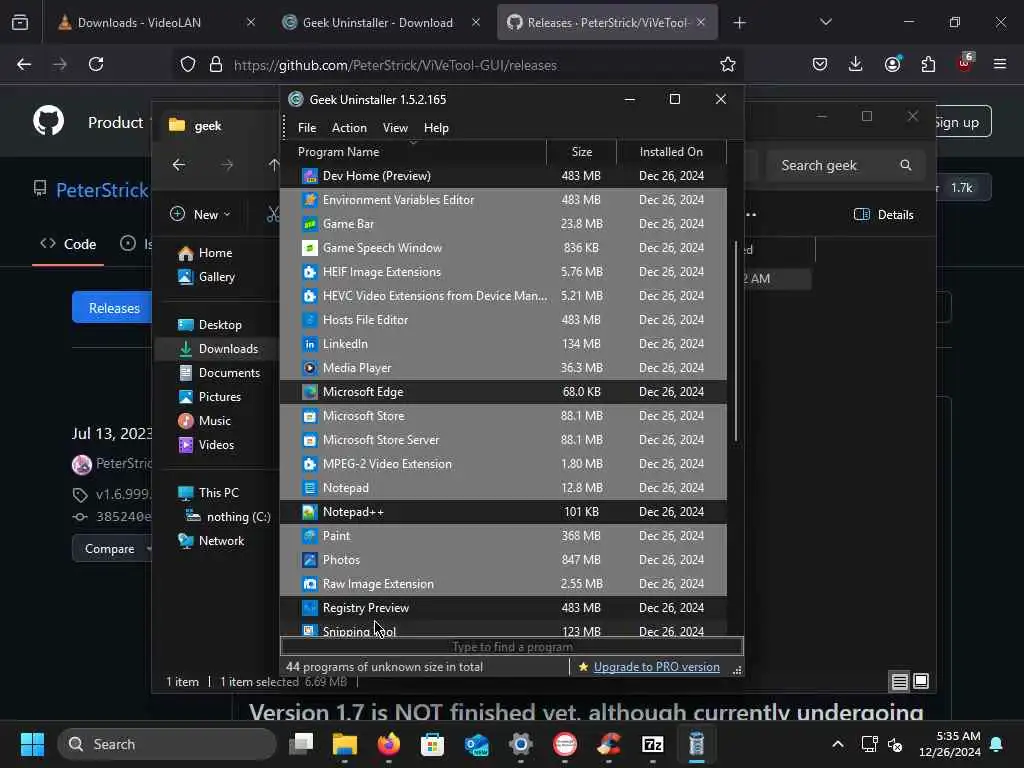Screen dimensions: 1024x768
Task: Switch Explorer to details list view
Action: point(899,682)
